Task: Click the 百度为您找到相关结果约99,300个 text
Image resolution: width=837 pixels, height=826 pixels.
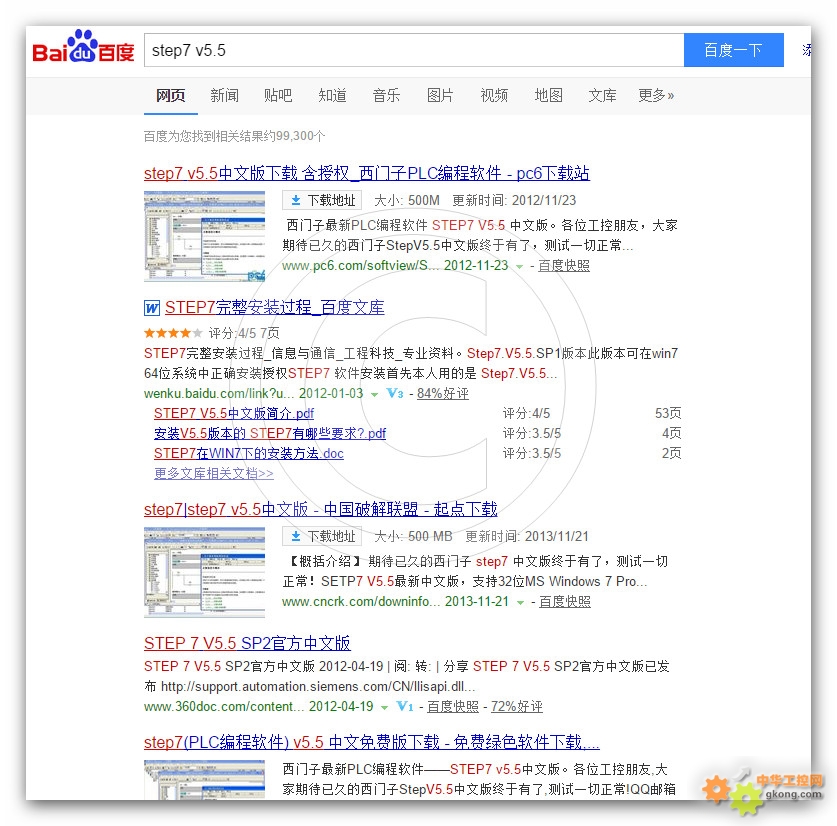Action: [234, 136]
